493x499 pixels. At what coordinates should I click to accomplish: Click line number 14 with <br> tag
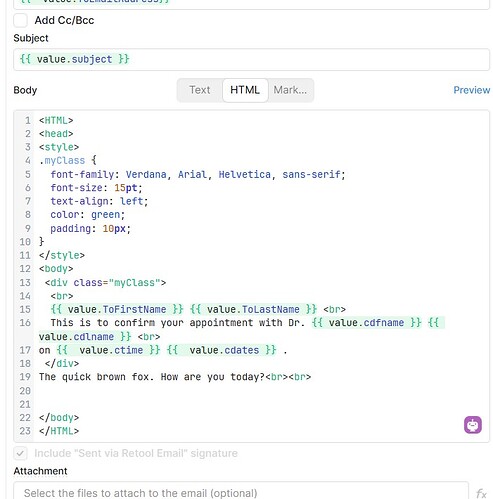click(x=25, y=296)
